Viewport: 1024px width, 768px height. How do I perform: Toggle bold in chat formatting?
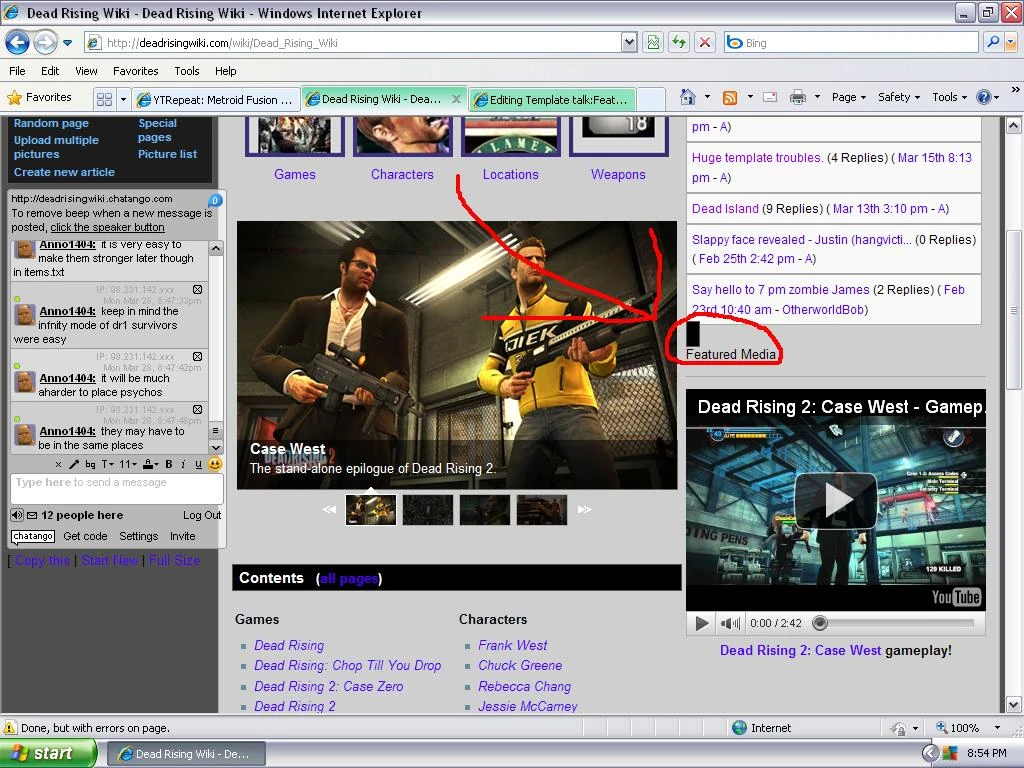pyautogui.click(x=168, y=464)
